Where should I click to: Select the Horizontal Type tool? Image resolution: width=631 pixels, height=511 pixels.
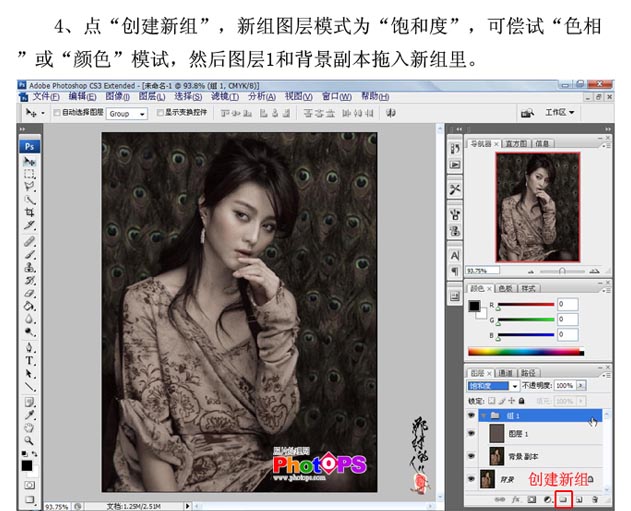[29, 360]
